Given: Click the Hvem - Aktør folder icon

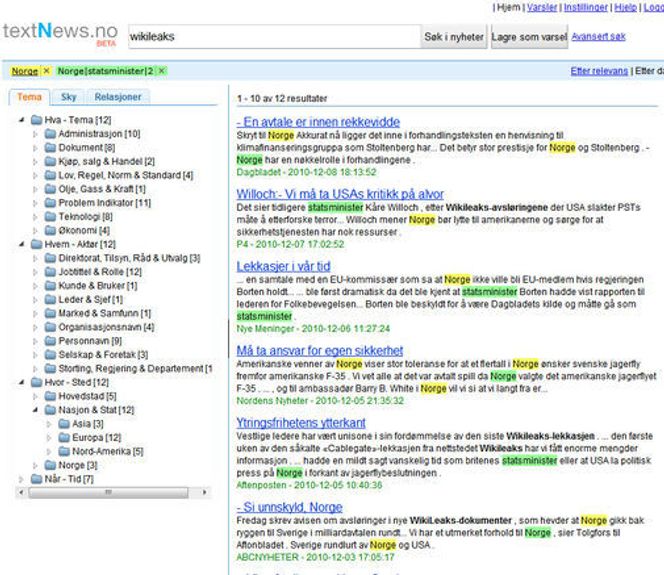Looking at the screenshot, I should point(36,244).
